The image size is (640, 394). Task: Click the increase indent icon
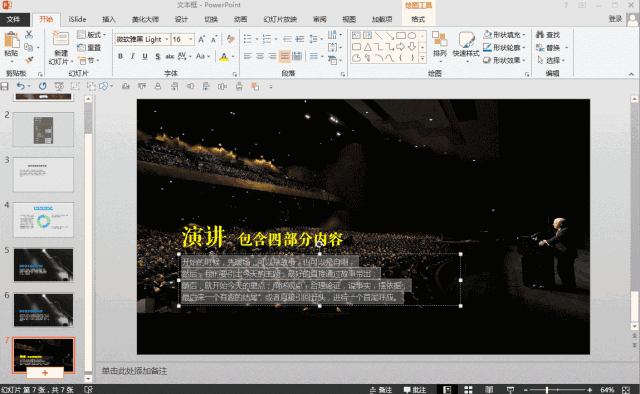(x=300, y=39)
